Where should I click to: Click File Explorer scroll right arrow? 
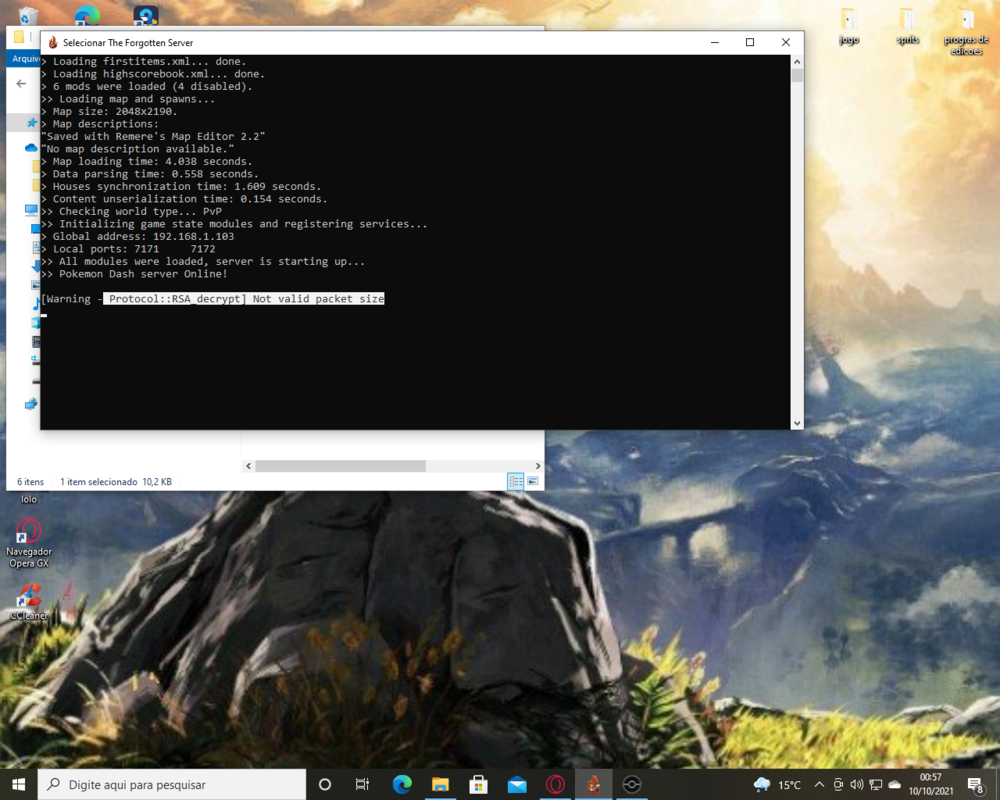click(538, 466)
